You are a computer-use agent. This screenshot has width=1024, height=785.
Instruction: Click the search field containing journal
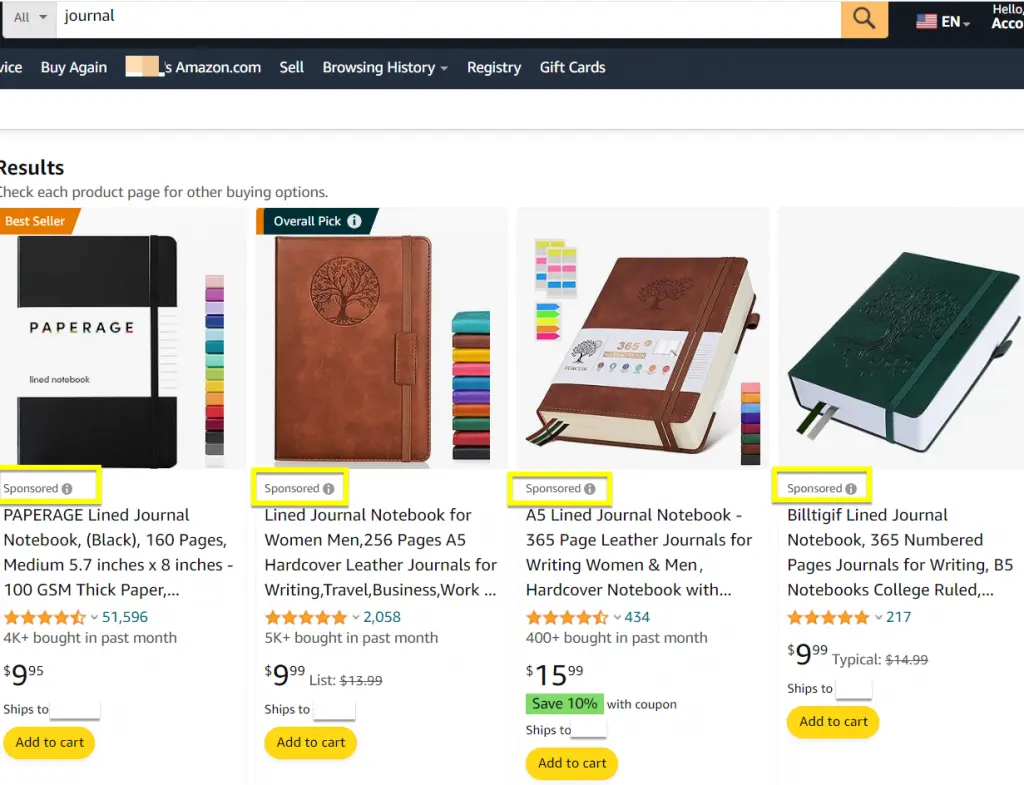(x=448, y=18)
